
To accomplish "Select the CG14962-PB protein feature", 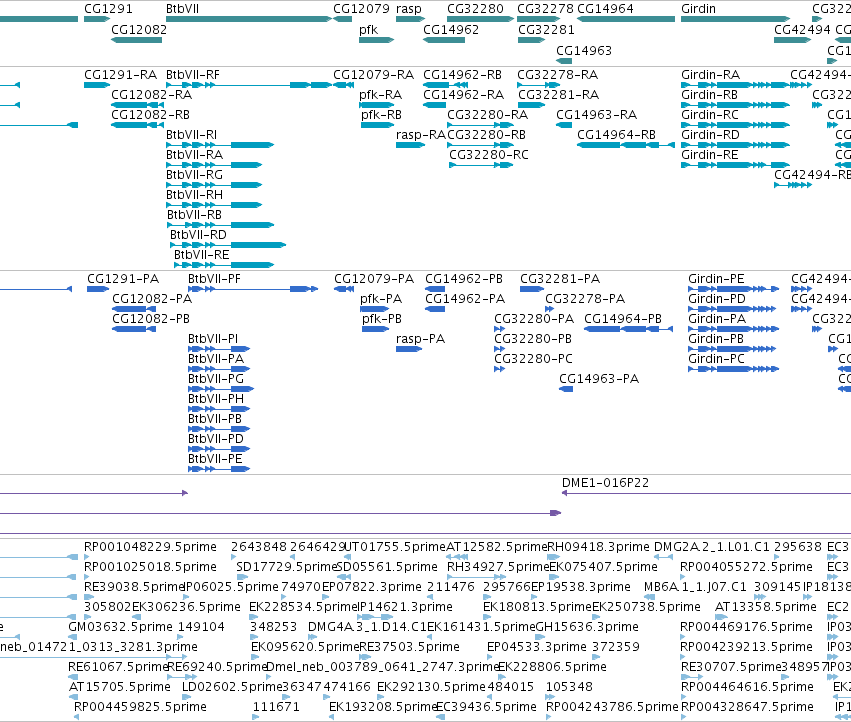I will point(435,289).
